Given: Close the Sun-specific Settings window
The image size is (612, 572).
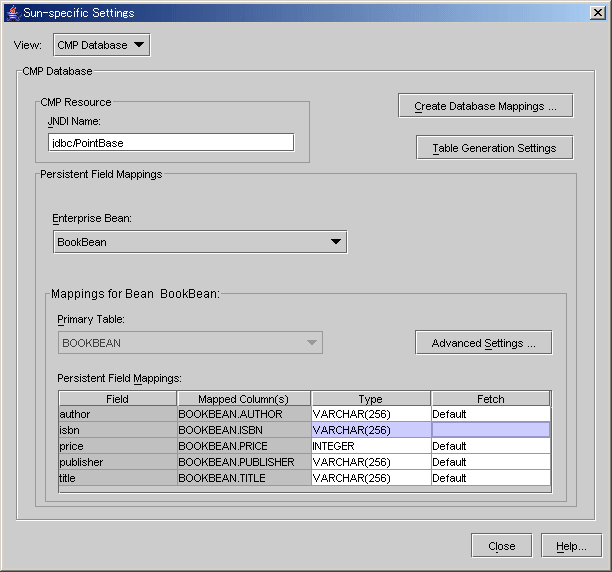Looking at the screenshot, I should (598, 13).
